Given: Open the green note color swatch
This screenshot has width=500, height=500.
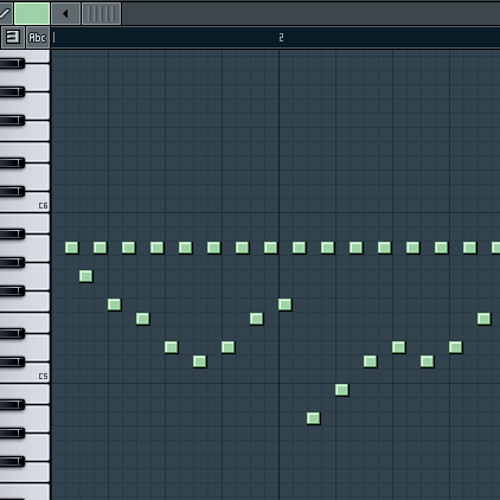Looking at the screenshot, I should 32,14.
